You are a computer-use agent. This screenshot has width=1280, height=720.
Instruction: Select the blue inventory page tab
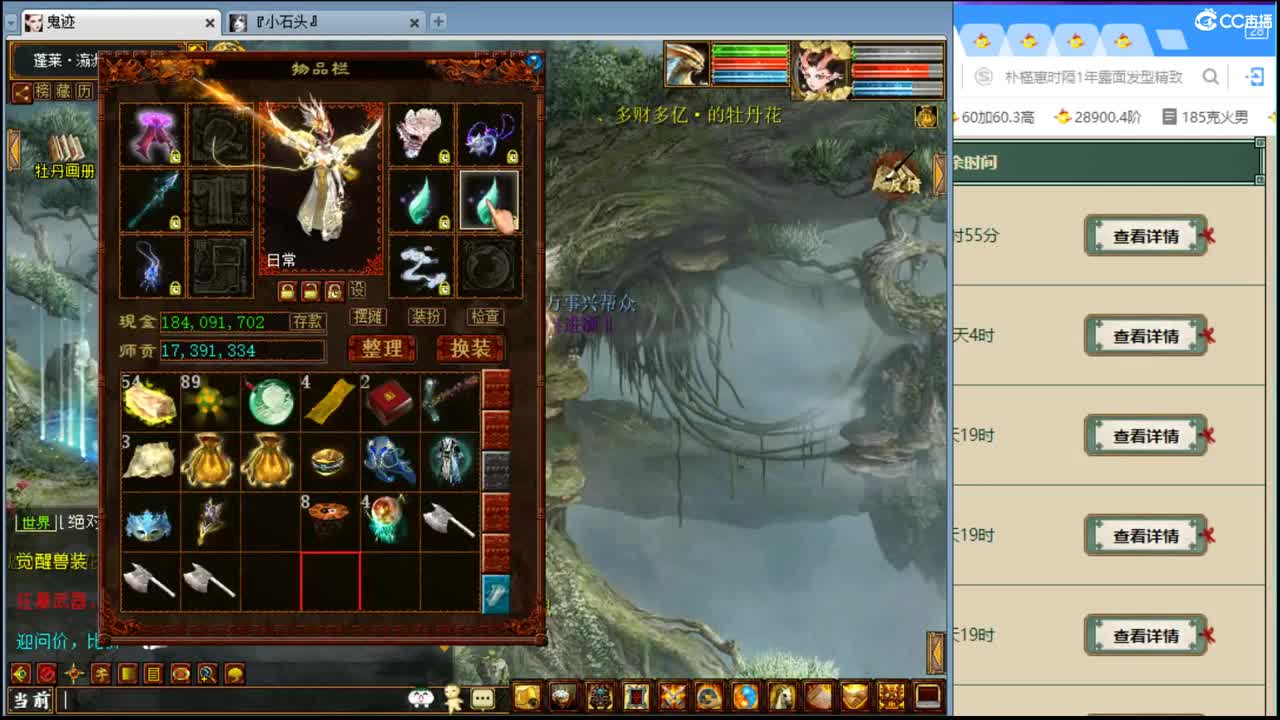coord(496,594)
